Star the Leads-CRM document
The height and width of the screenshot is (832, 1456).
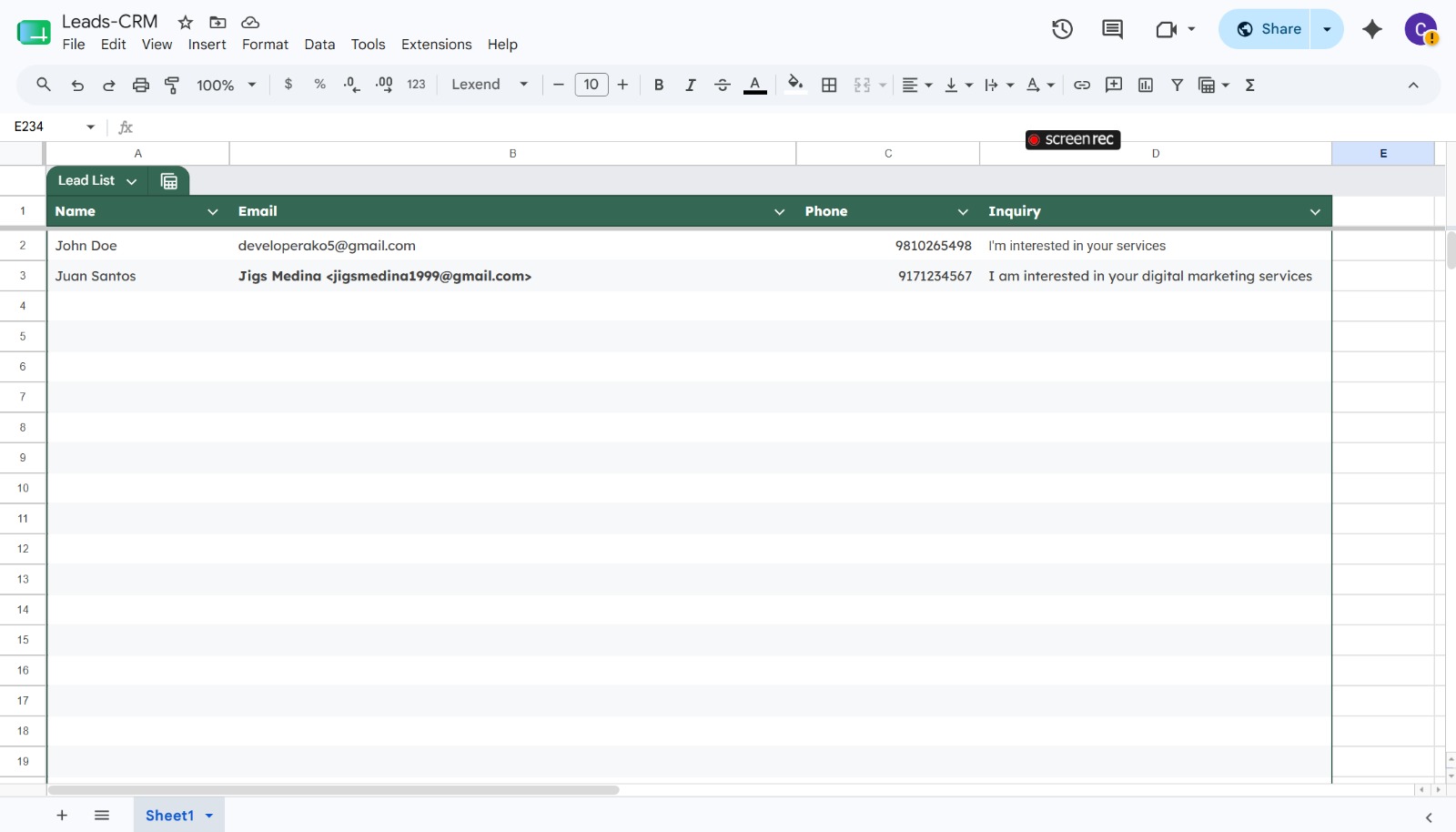pyautogui.click(x=186, y=22)
